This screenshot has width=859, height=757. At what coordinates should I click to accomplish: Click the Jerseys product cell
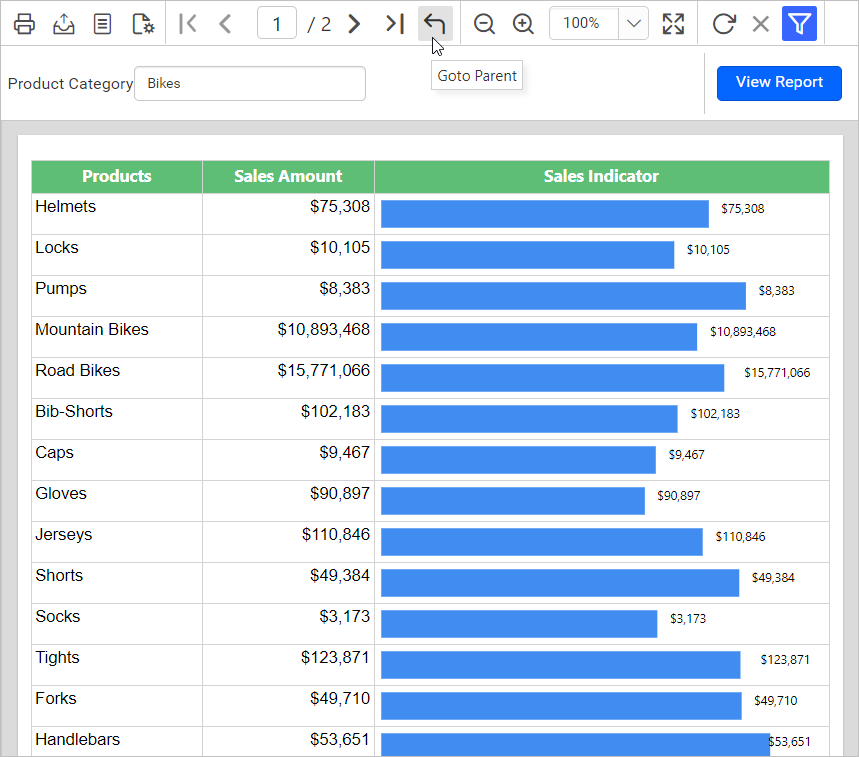pyautogui.click(x=117, y=542)
